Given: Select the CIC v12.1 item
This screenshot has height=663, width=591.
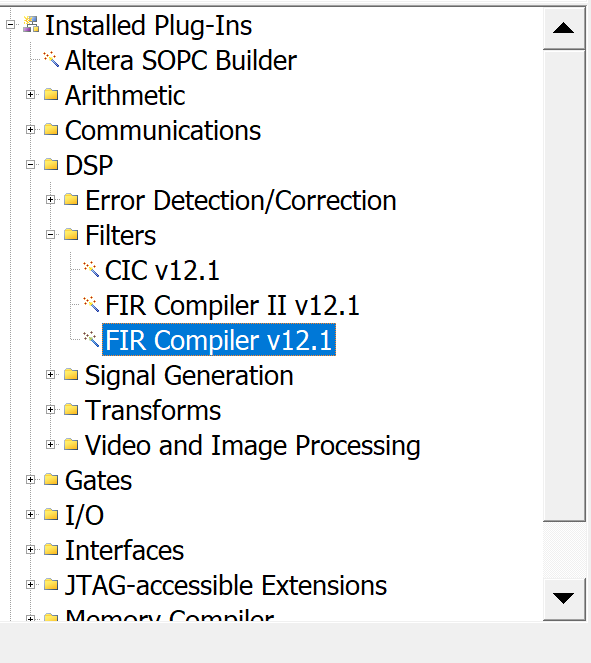Looking at the screenshot, I should pos(162,270).
